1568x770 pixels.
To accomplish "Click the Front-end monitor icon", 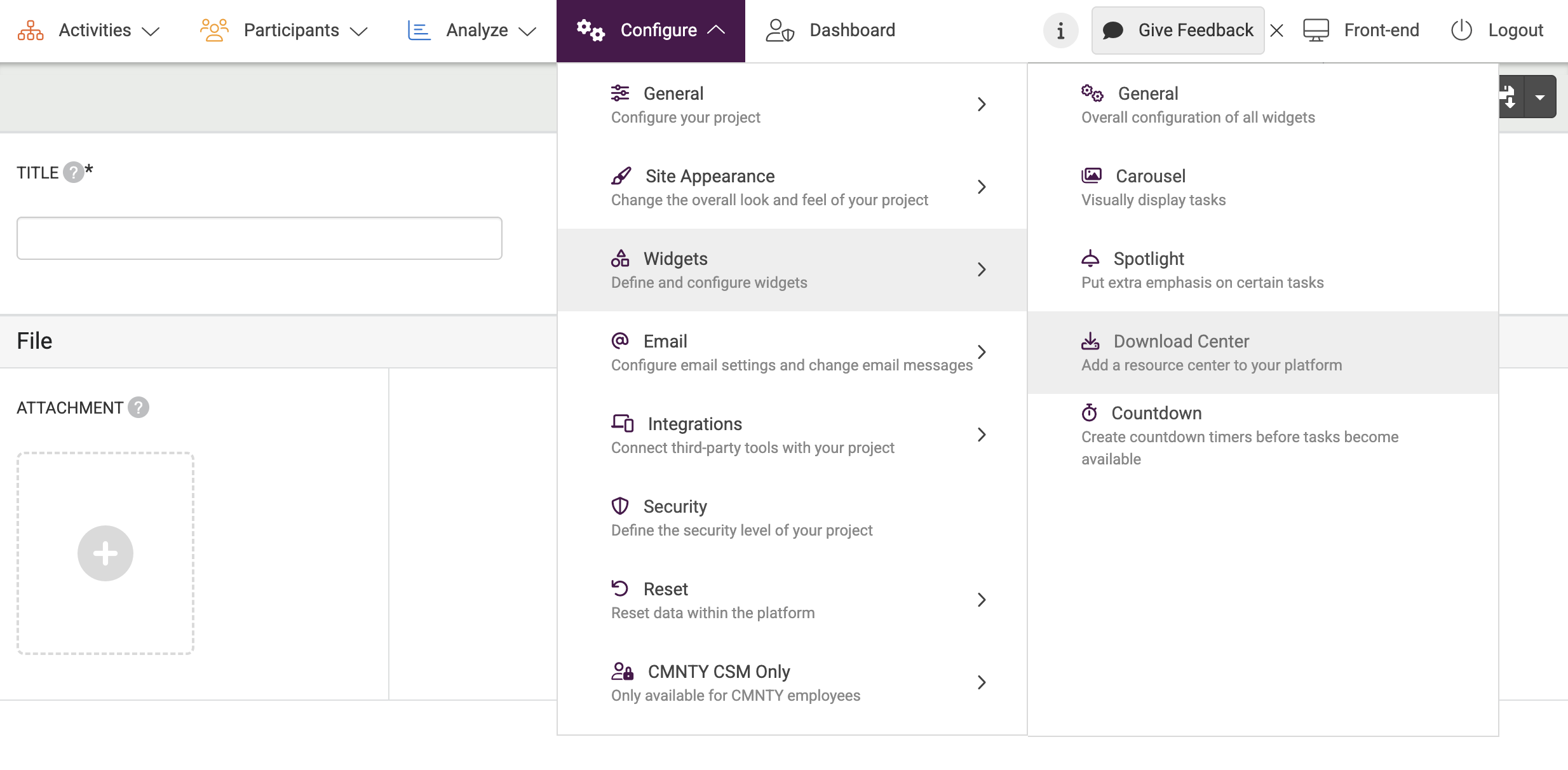I will click(1316, 30).
